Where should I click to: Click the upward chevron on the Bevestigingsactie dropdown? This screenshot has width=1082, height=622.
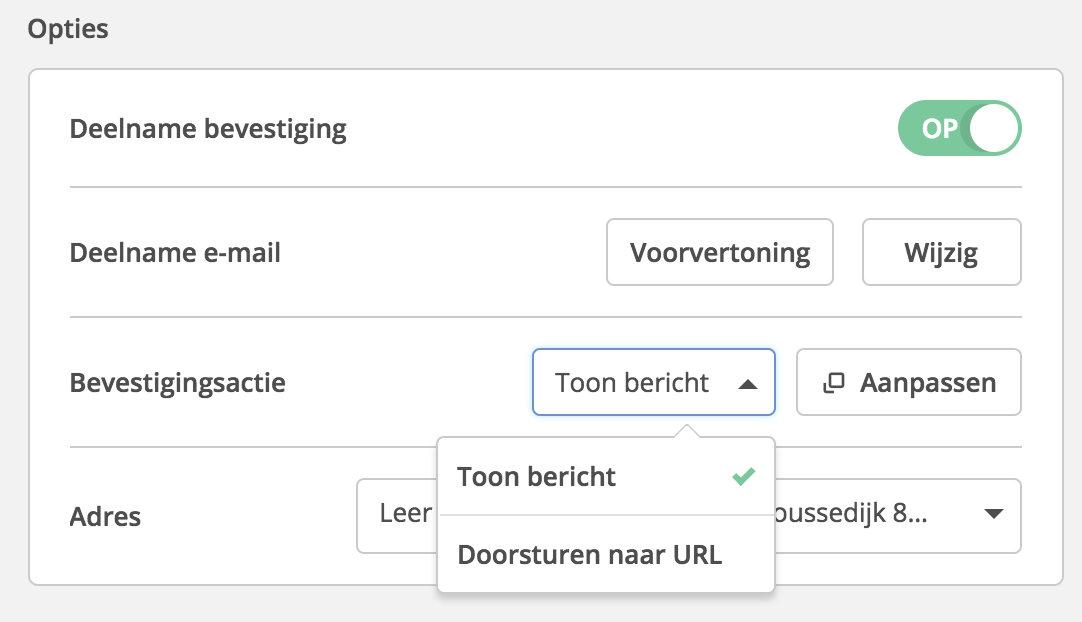click(749, 382)
